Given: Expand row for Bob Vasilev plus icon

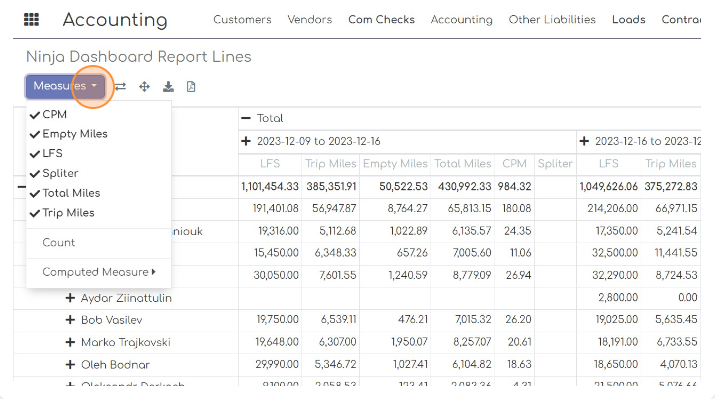Looking at the screenshot, I should click(70, 320).
